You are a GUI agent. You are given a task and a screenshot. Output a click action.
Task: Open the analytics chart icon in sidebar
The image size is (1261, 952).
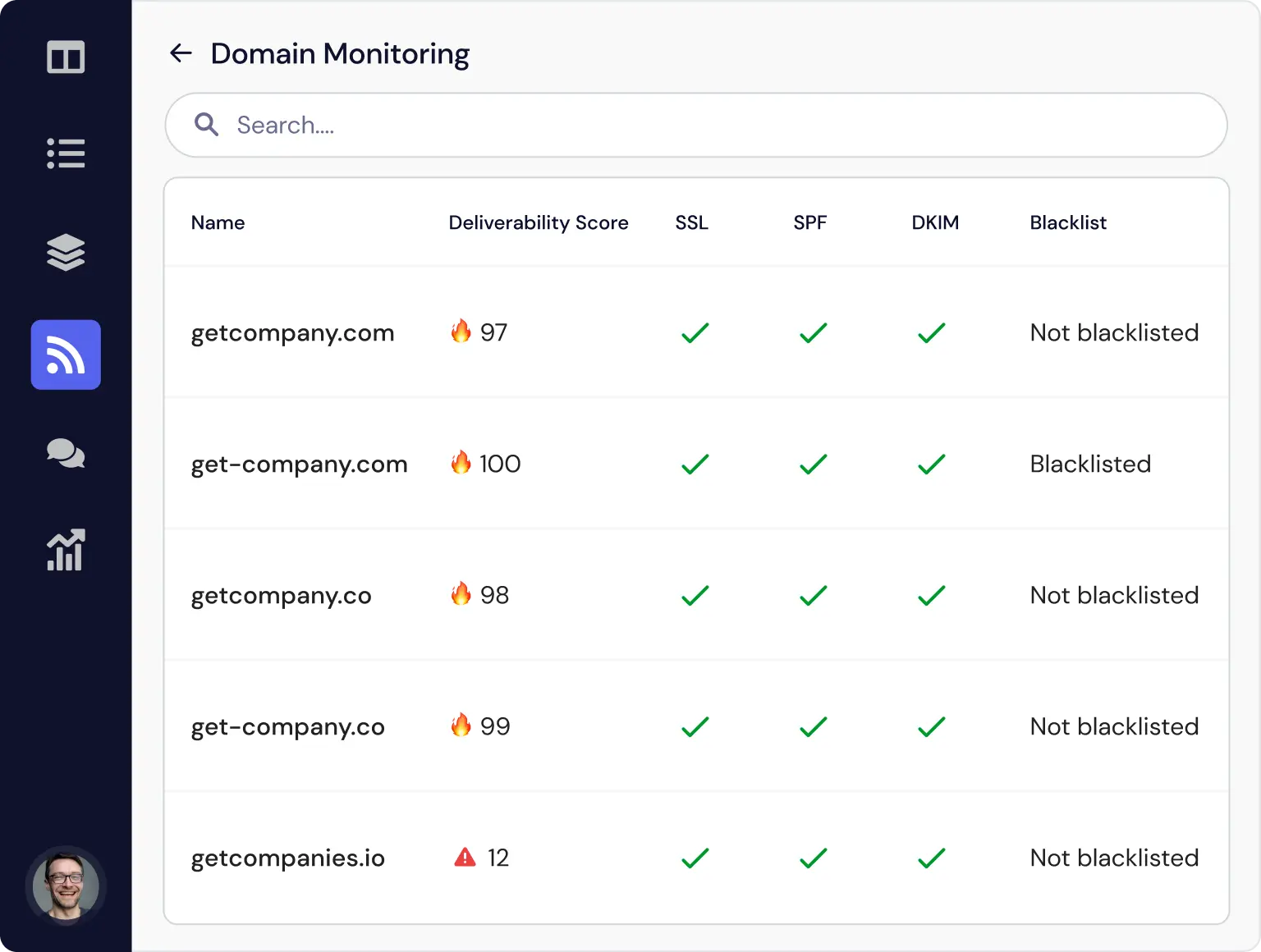point(66,550)
